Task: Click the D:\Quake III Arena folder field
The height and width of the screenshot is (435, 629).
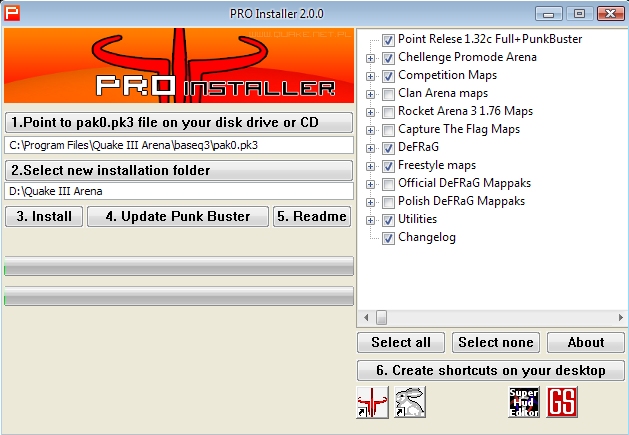Action: (179, 191)
